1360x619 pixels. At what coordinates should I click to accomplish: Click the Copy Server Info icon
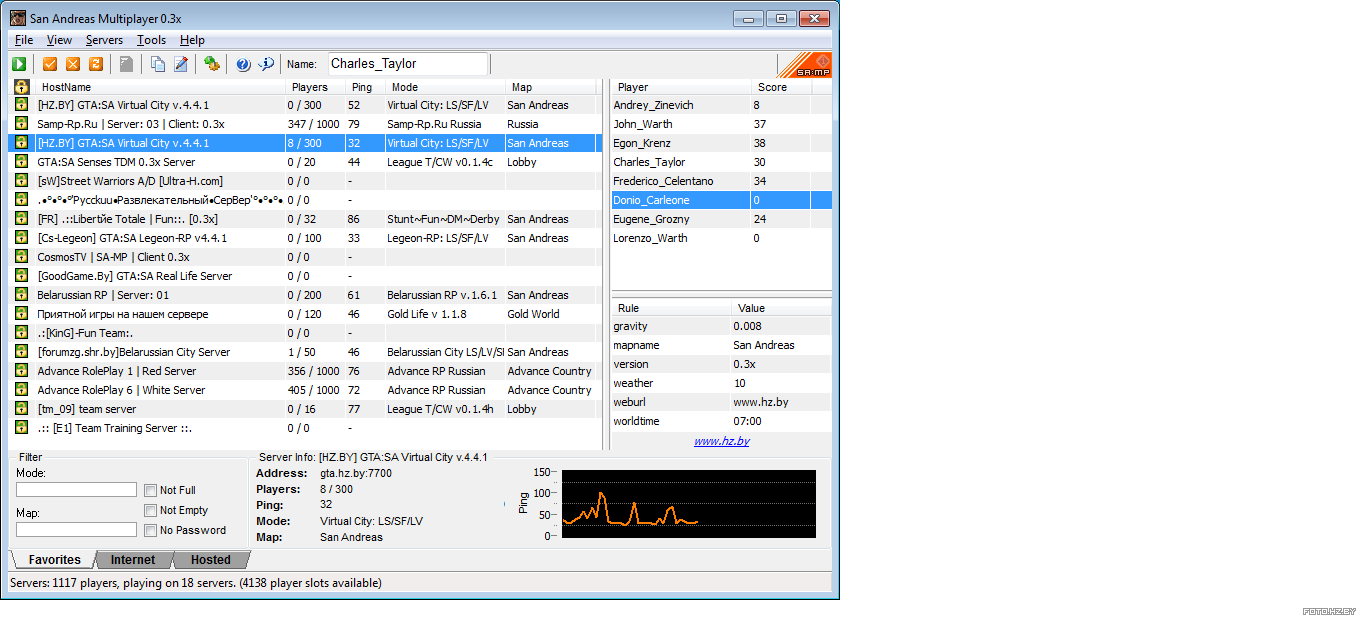158,64
